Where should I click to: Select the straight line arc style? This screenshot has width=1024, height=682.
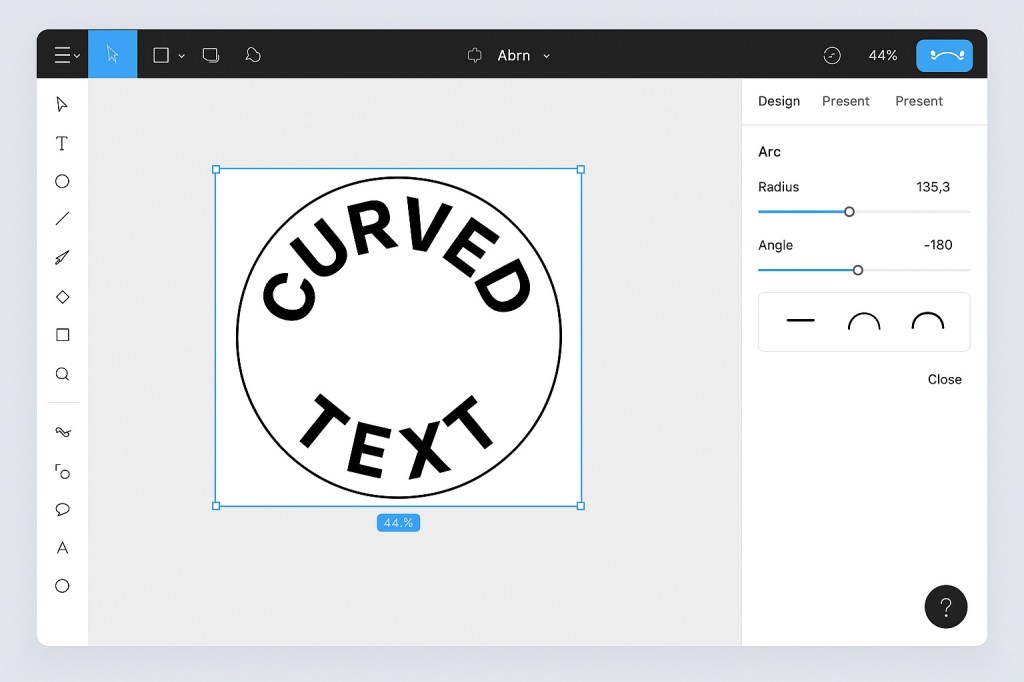(x=800, y=321)
